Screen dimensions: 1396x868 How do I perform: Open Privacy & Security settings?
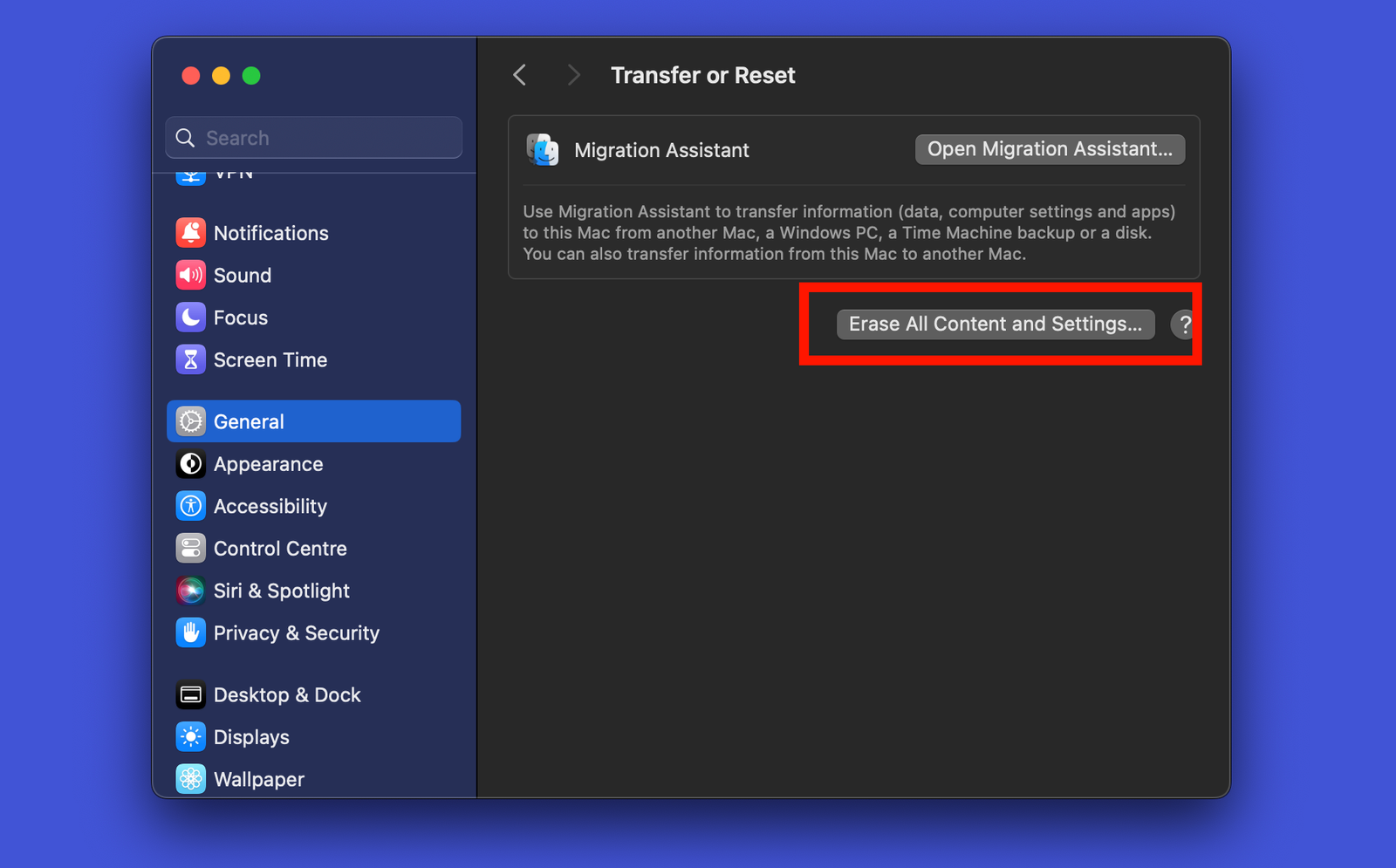tap(297, 633)
